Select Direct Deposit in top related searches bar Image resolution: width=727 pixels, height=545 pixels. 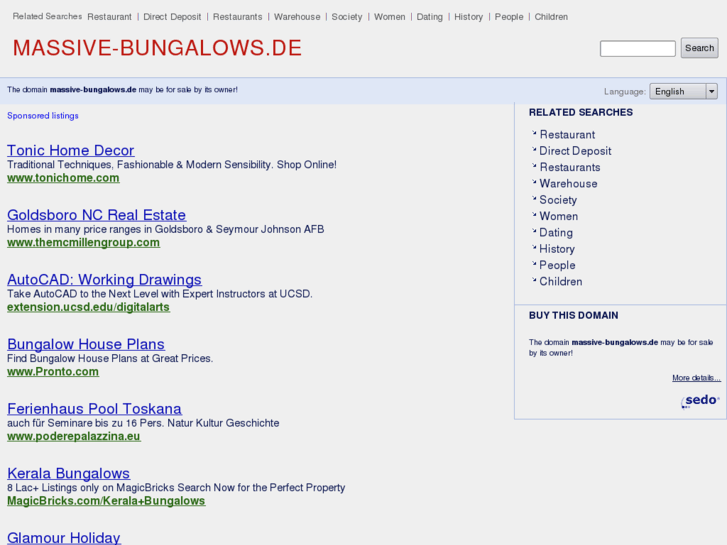click(172, 17)
